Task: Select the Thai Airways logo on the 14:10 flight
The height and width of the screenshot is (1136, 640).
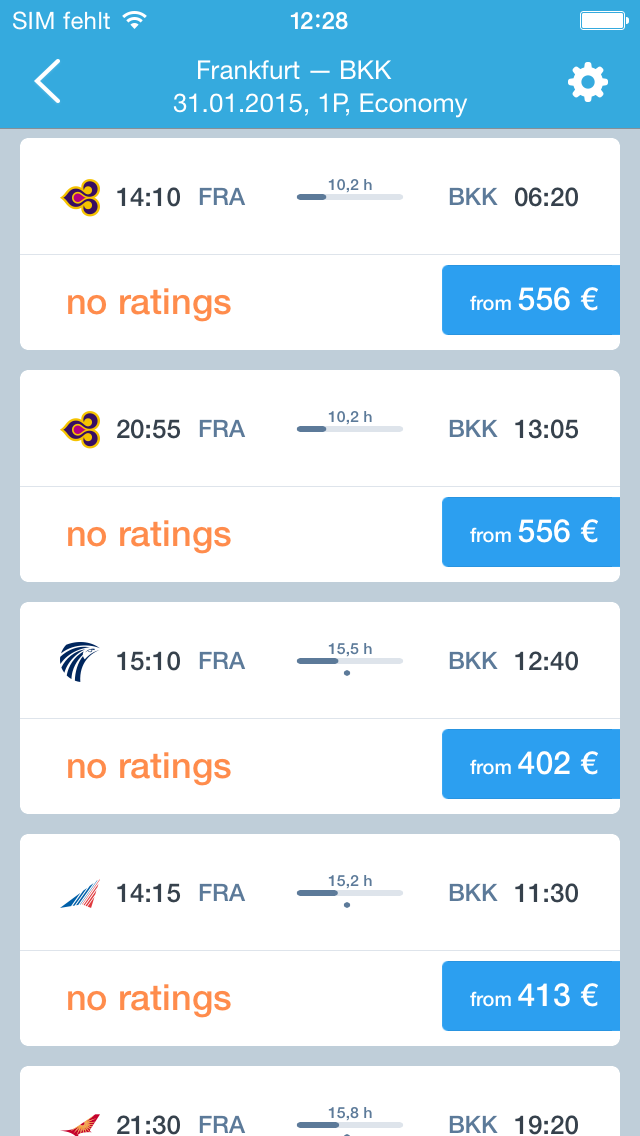Action: pyautogui.click(x=85, y=196)
